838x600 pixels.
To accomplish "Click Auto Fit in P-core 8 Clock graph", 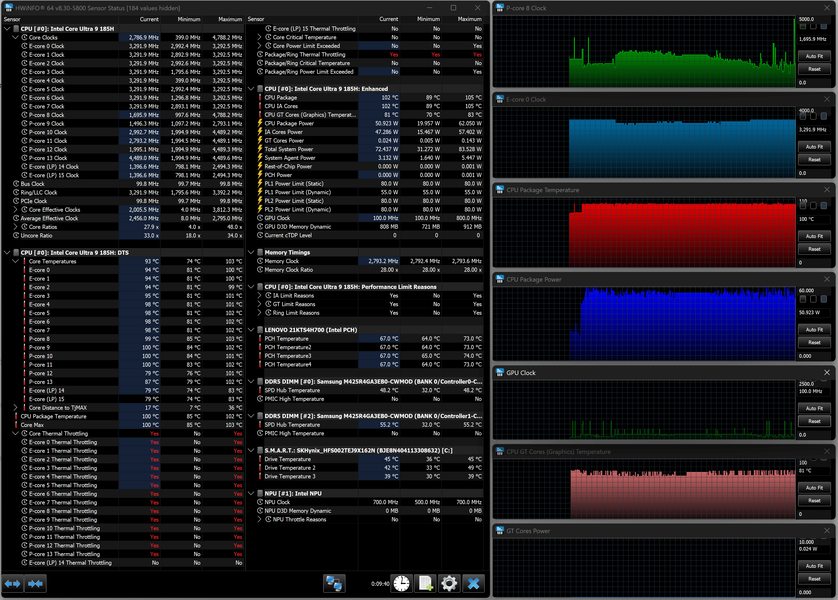I will (814, 56).
